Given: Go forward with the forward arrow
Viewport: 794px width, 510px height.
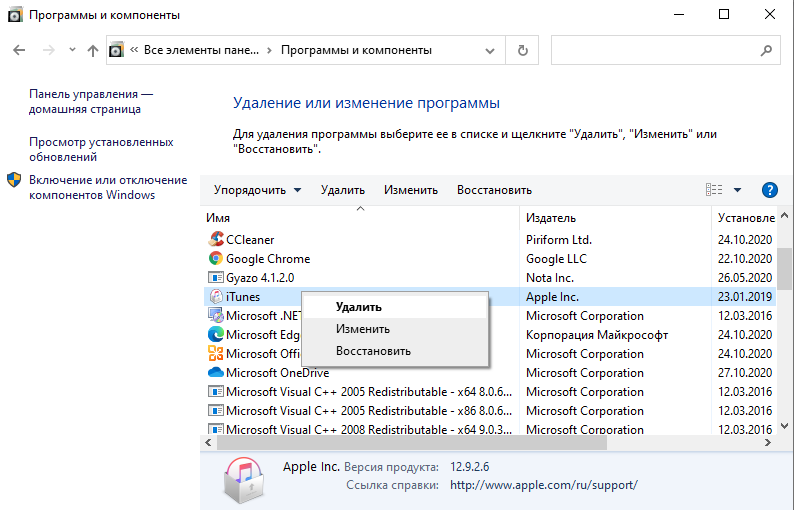Looking at the screenshot, I should point(49,50).
